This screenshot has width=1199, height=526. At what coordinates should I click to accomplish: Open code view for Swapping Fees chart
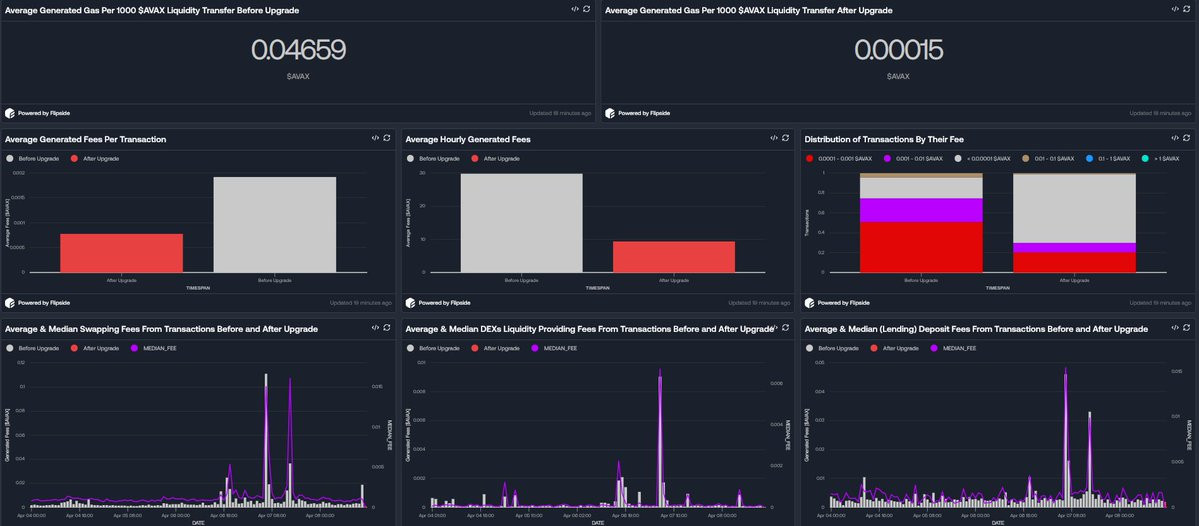(x=375, y=328)
